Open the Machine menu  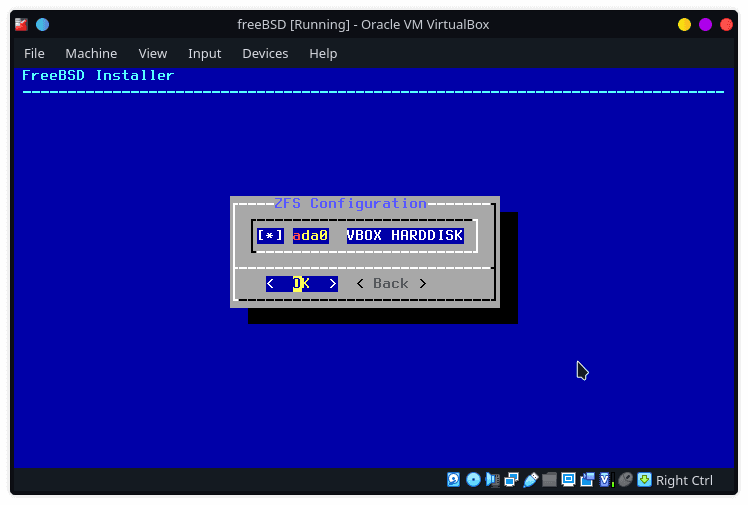pyautogui.click(x=91, y=53)
